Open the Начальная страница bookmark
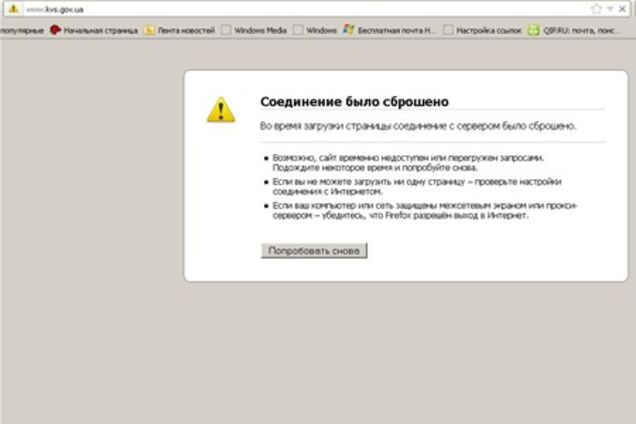 coord(94,30)
